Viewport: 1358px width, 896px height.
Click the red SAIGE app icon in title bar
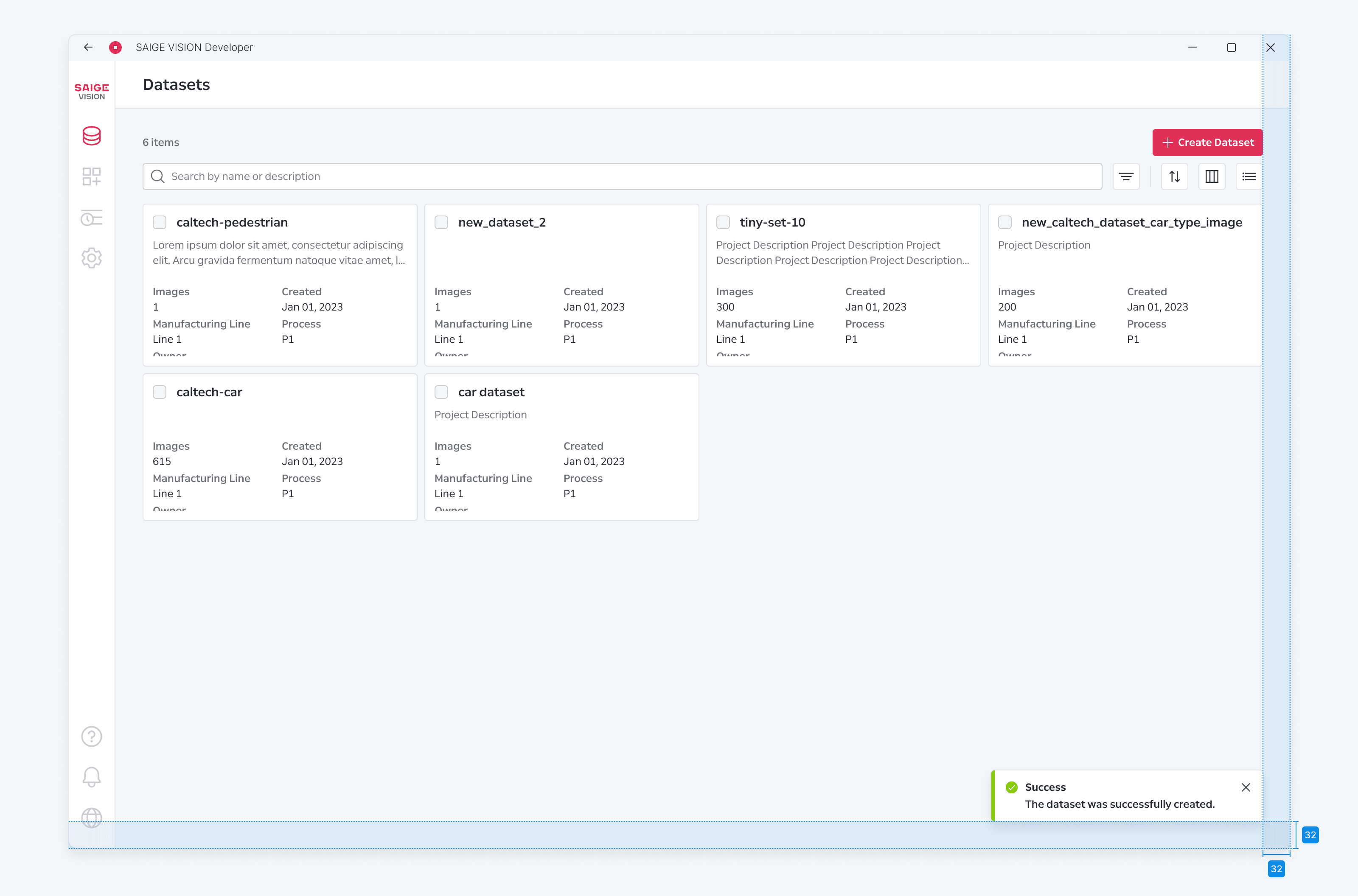(x=115, y=48)
